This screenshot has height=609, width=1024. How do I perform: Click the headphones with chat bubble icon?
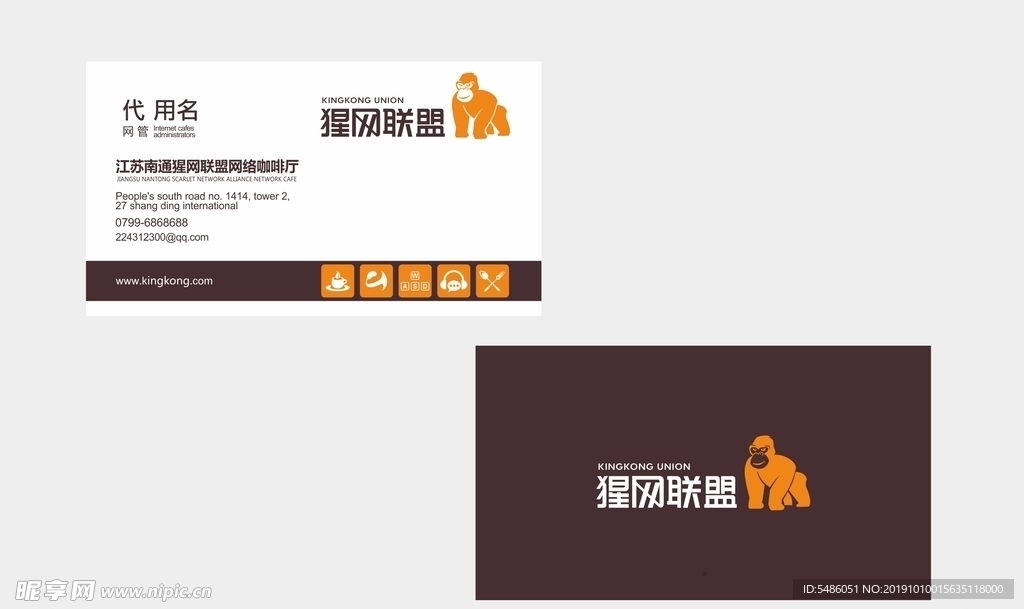point(453,281)
